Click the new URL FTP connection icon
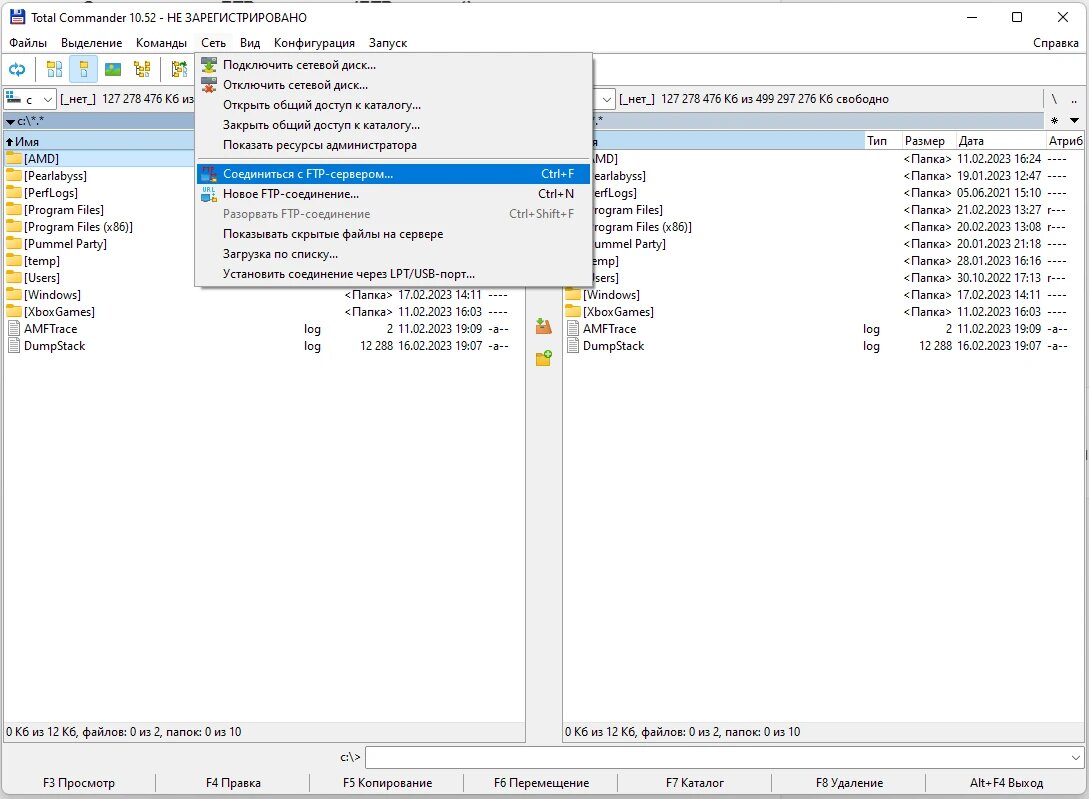This screenshot has height=799, width=1089. tap(208, 194)
